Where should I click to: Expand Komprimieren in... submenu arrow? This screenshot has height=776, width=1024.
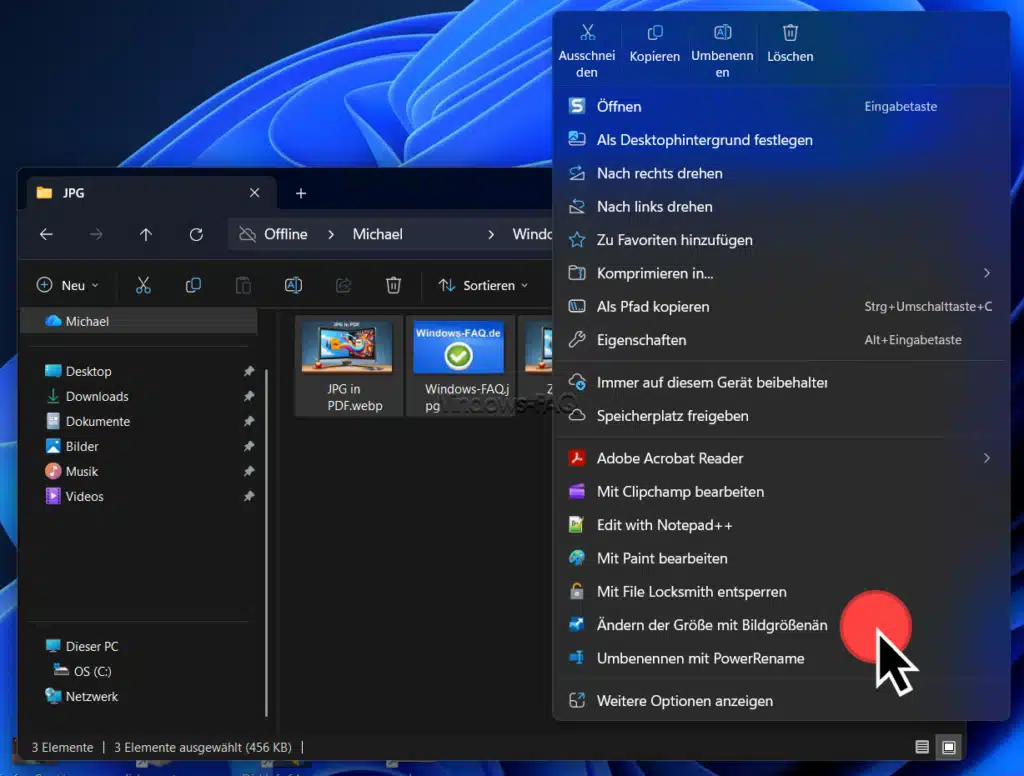pos(987,273)
